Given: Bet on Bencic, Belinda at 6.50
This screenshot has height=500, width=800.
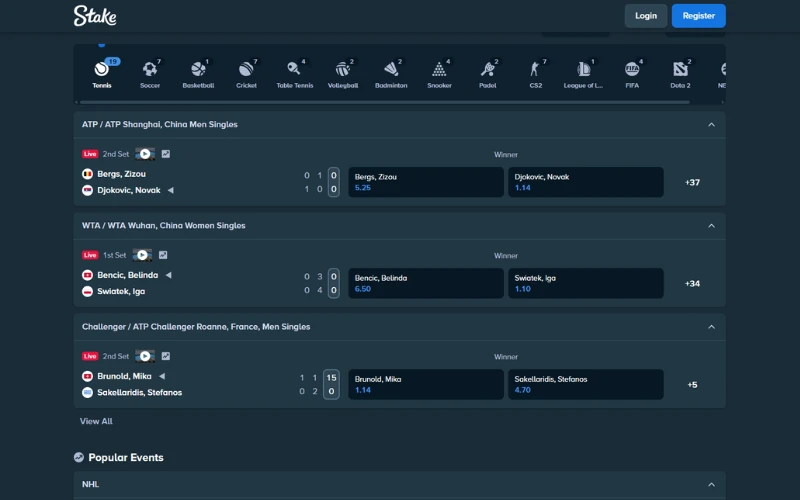Looking at the screenshot, I should click(x=426, y=283).
